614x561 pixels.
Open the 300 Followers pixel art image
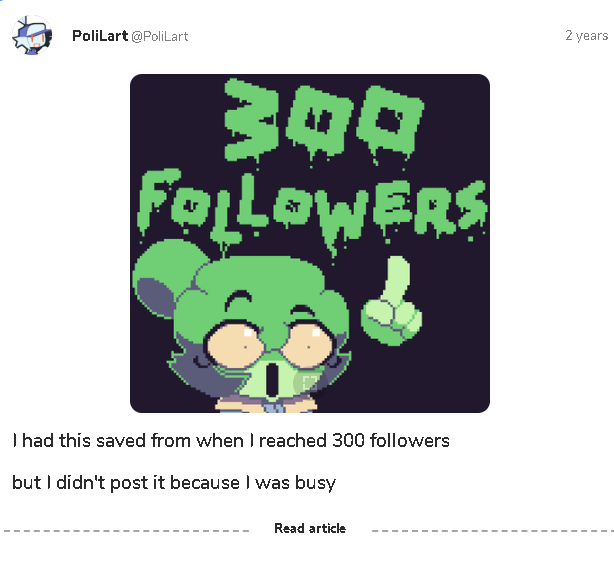pyautogui.click(x=309, y=243)
